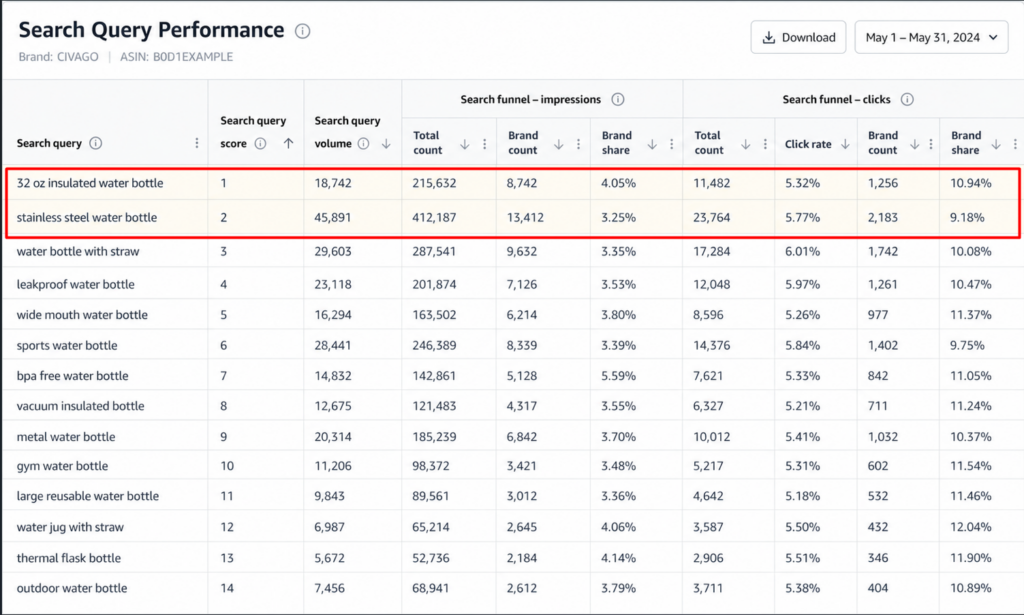The image size is (1024, 615).
Task: Sort ascending by Search query score arrow
Action: click(x=288, y=143)
